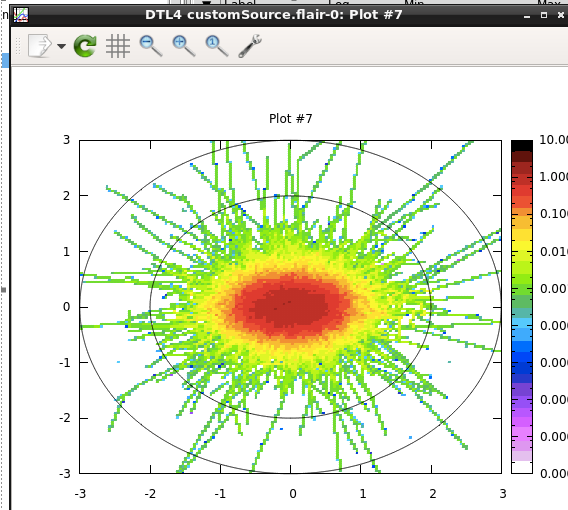The width and height of the screenshot is (568, 510).
Task: Open the export dropdown arrow
Action: click(x=62, y=46)
